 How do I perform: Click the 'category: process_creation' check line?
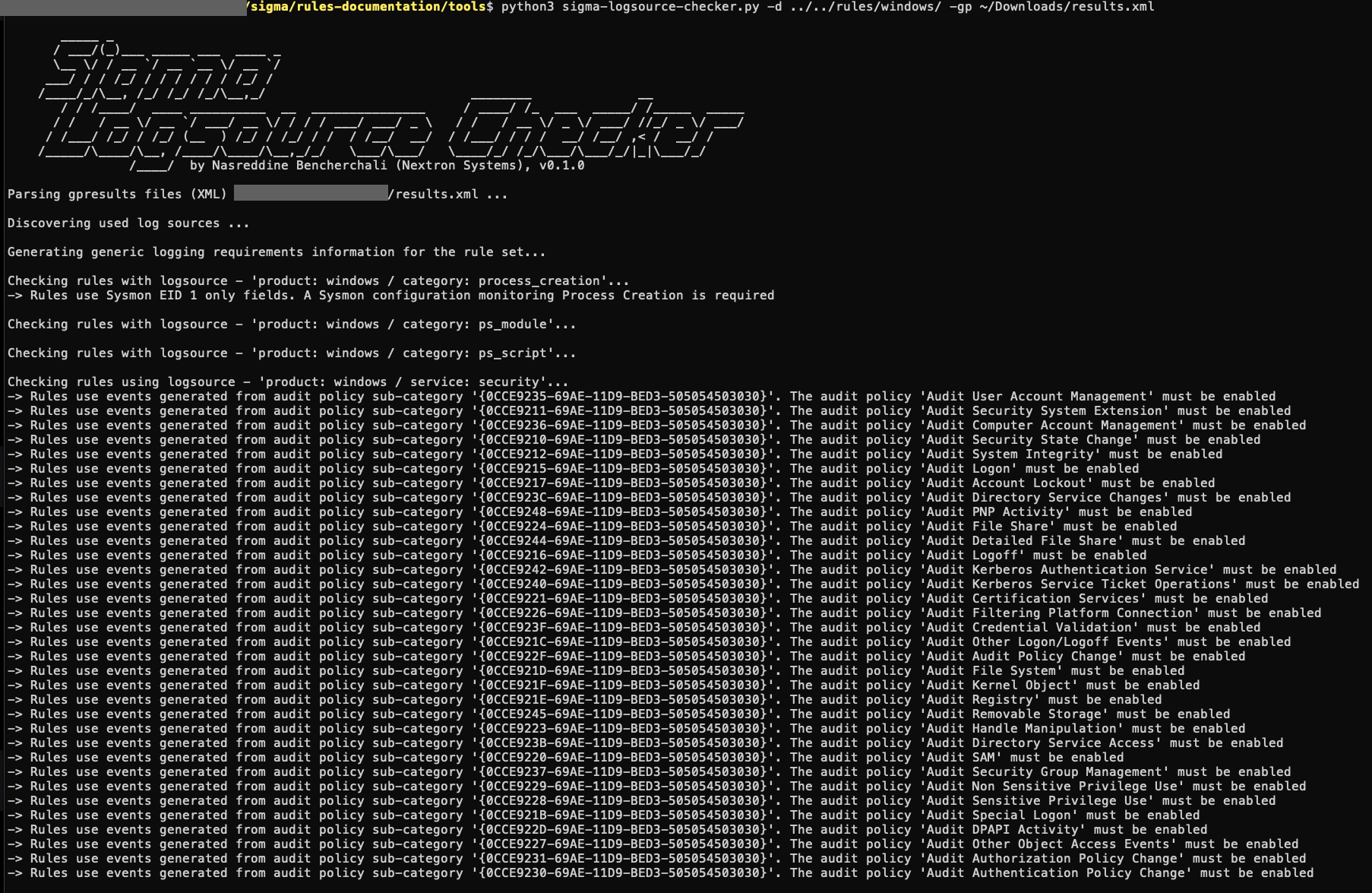tap(318, 281)
